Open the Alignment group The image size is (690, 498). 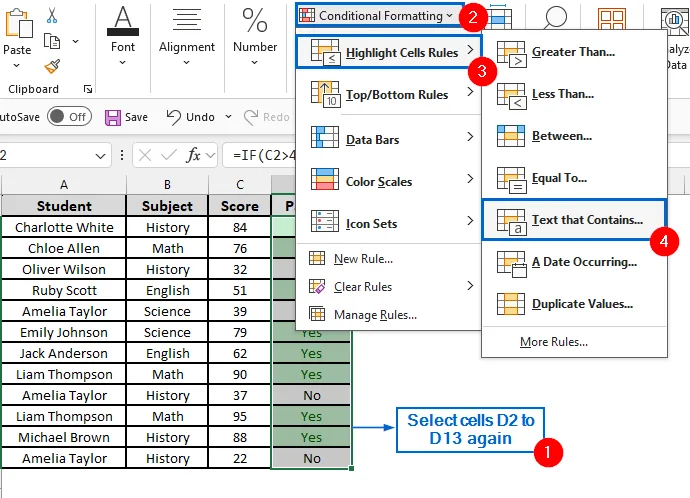coord(187,36)
